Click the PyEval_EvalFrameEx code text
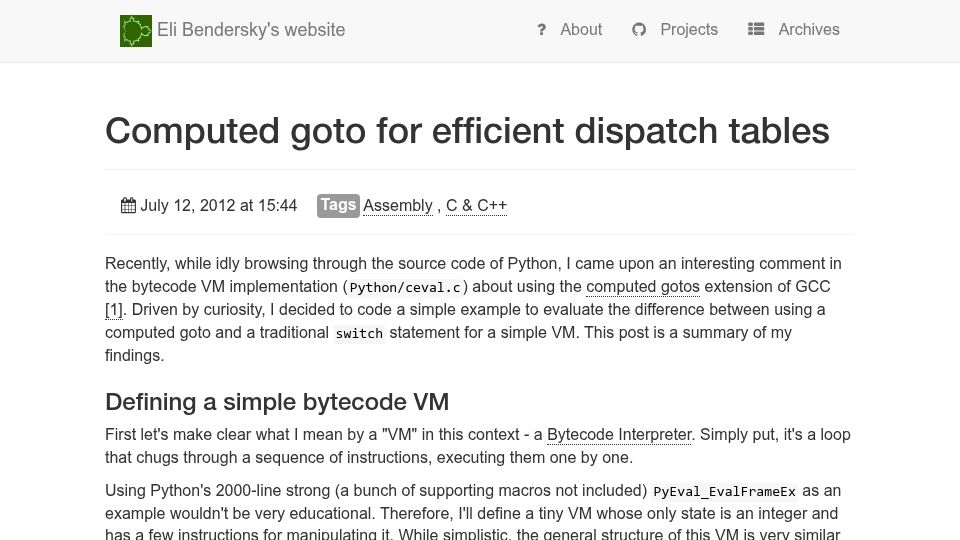The height and width of the screenshot is (540, 960). [724, 492]
